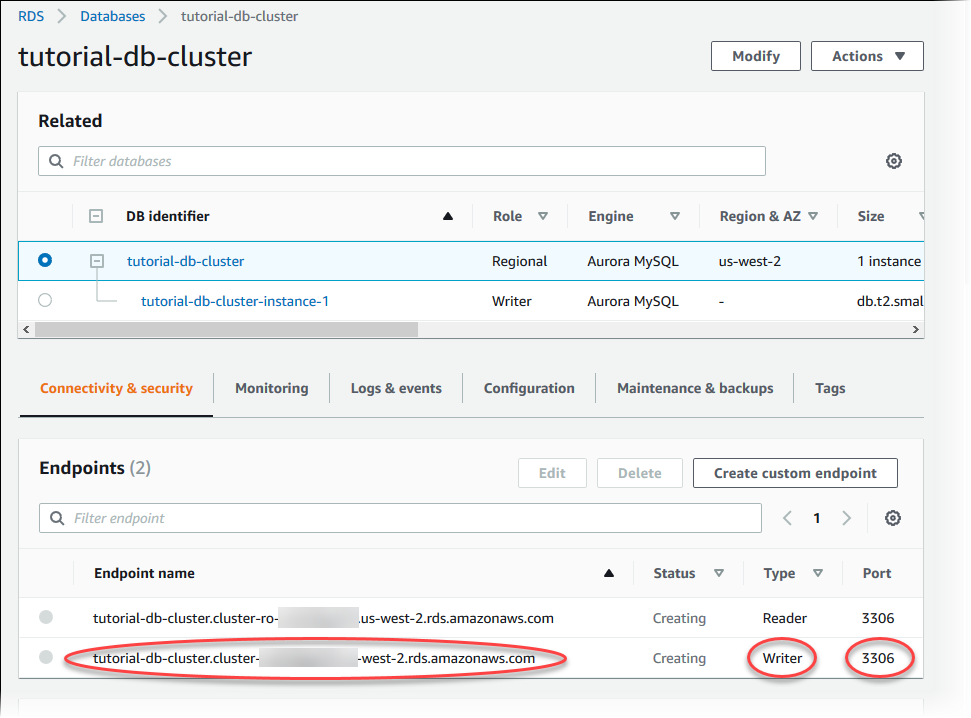Screen dimensions: 971x718
Task: Click the Filter endpoint search field
Action: tap(400, 518)
